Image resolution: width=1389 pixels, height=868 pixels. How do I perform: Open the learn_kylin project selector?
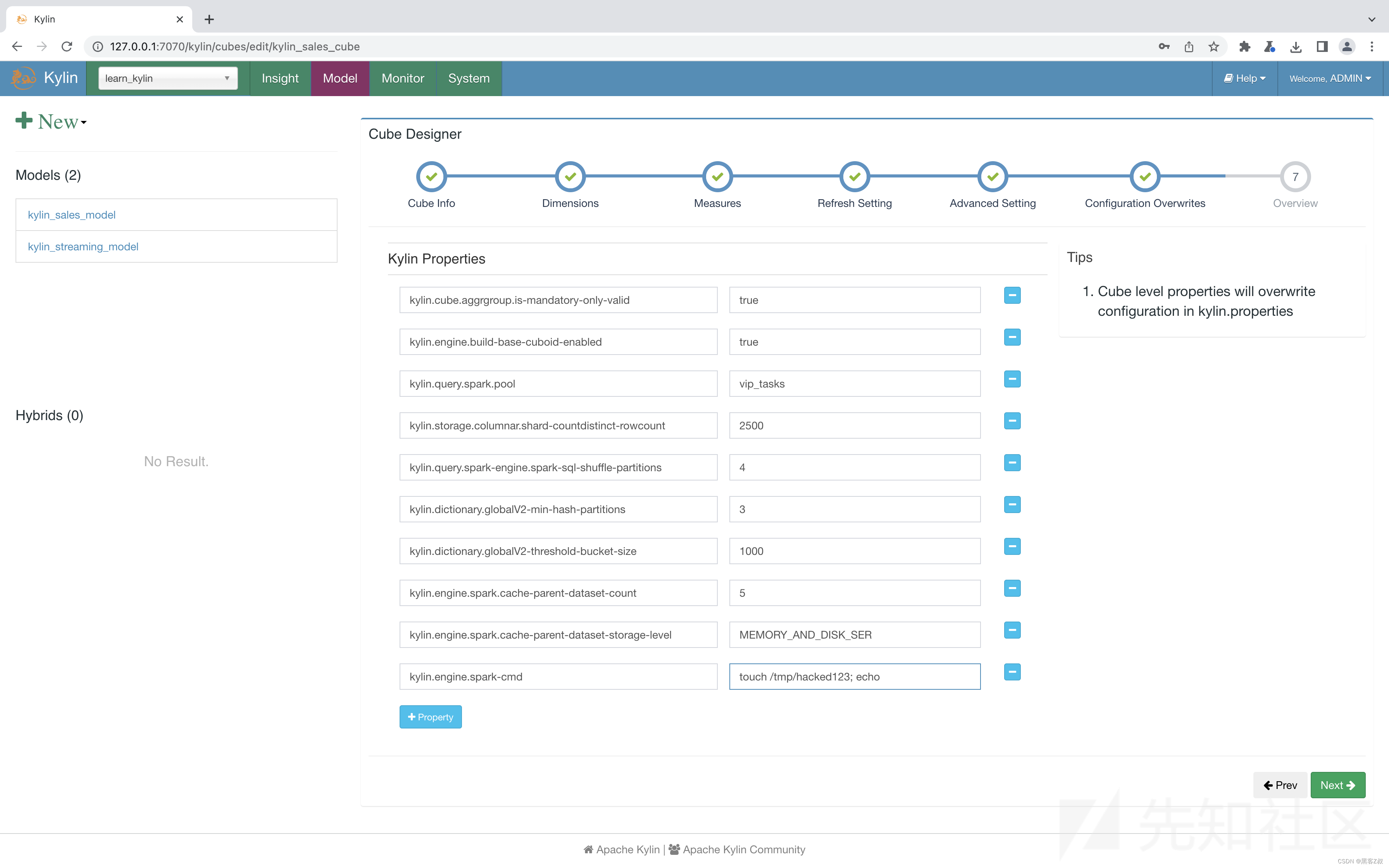pyautogui.click(x=167, y=78)
